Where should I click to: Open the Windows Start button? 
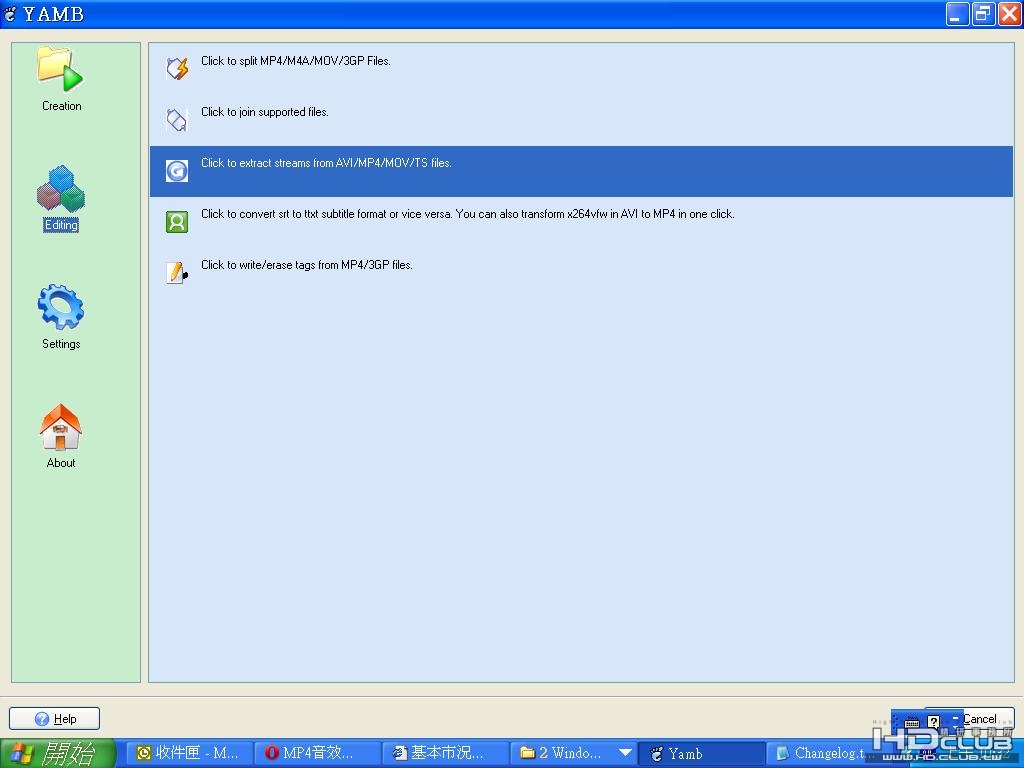[57, 753]
